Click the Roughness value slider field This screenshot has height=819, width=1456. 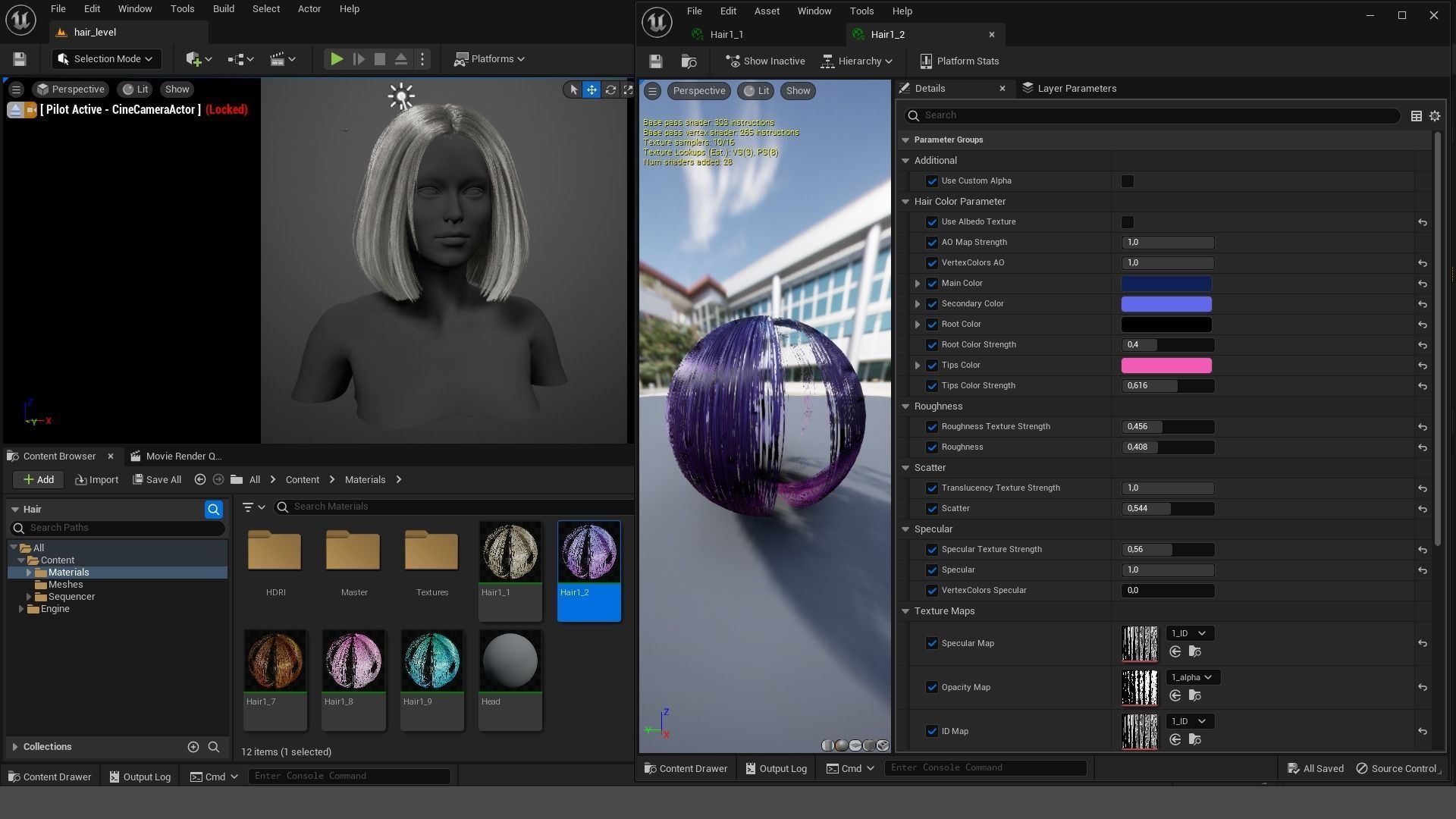[1168, 447]
